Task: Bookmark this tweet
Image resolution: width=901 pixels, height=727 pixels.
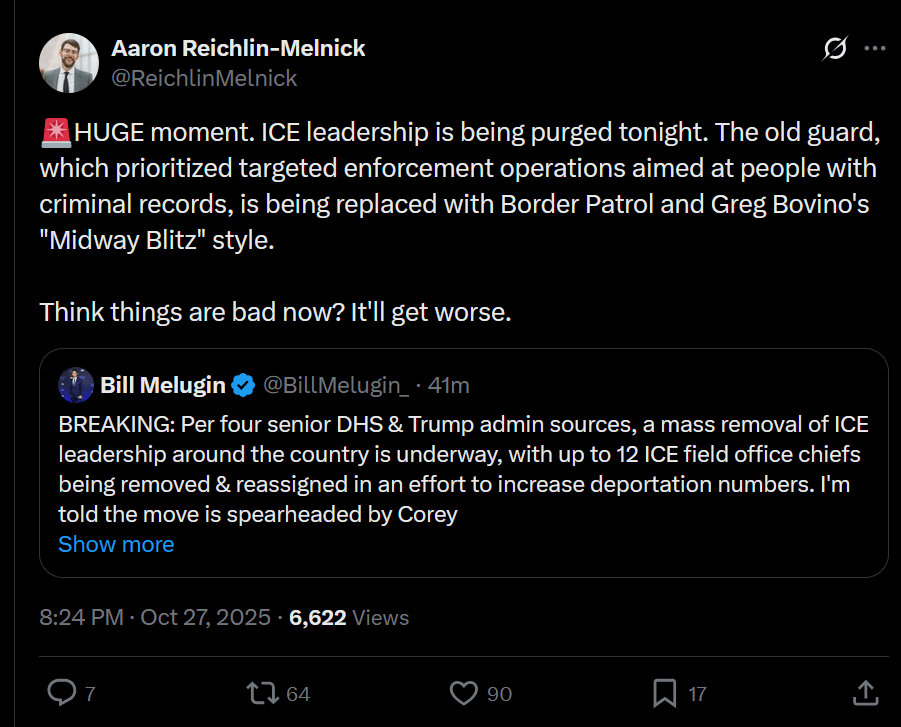Action: [665, 692]
